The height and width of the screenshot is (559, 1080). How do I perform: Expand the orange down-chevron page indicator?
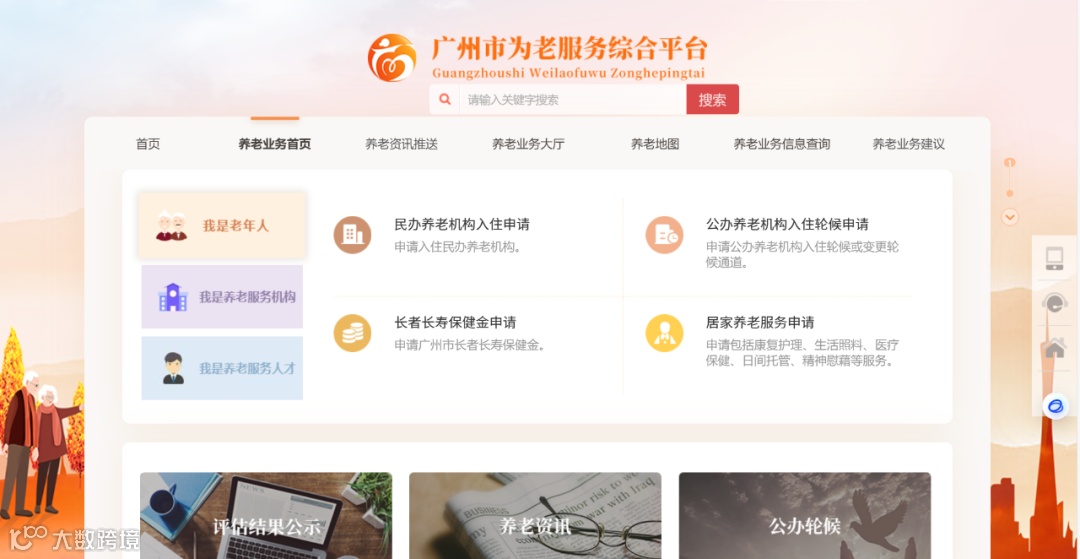click(x=1010, y=218)
